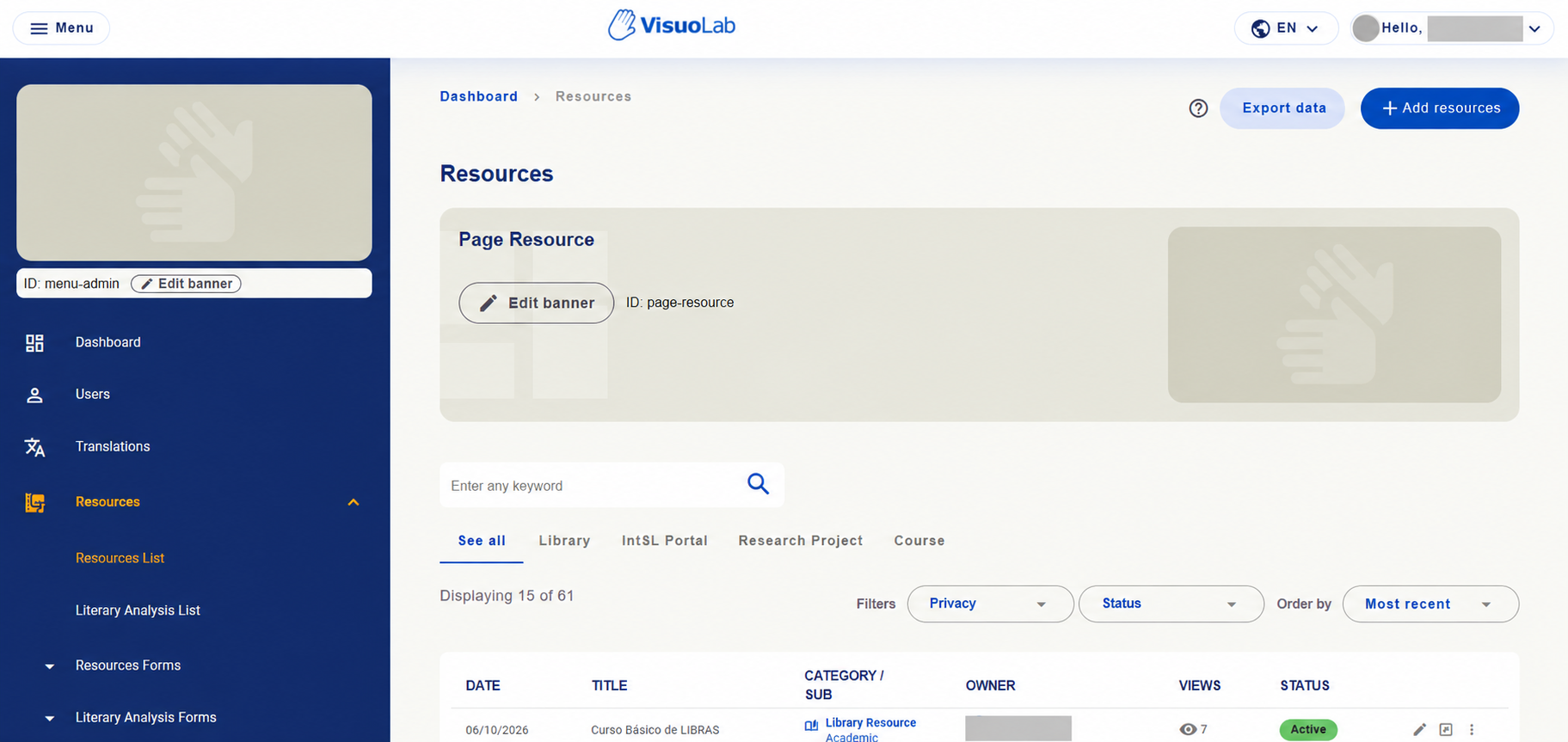This screenshot has width=1568, height=742.
Task: Open the EN language selector
Action: coord(1286,28)
